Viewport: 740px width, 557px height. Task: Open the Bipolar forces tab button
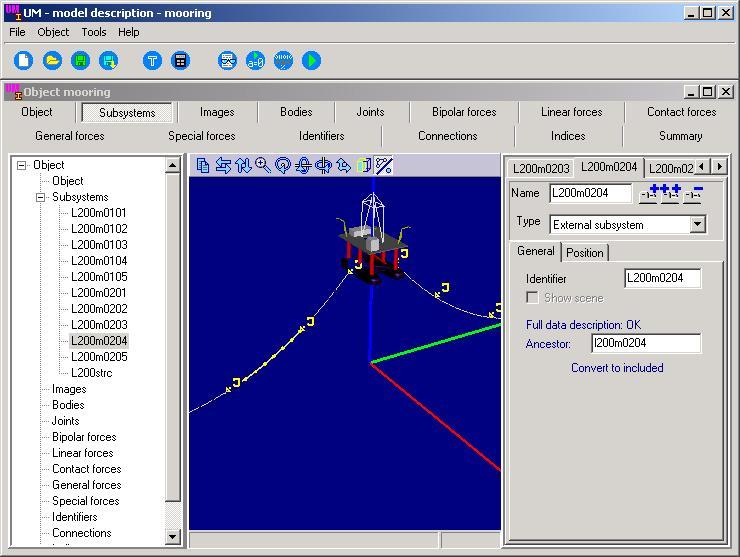(464, 112)
